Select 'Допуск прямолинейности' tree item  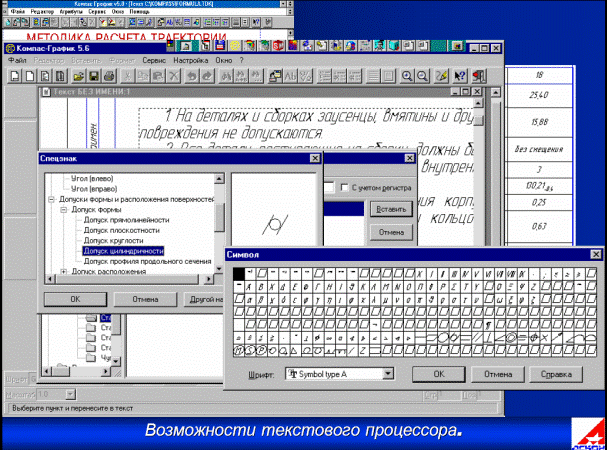coord(127,220)
